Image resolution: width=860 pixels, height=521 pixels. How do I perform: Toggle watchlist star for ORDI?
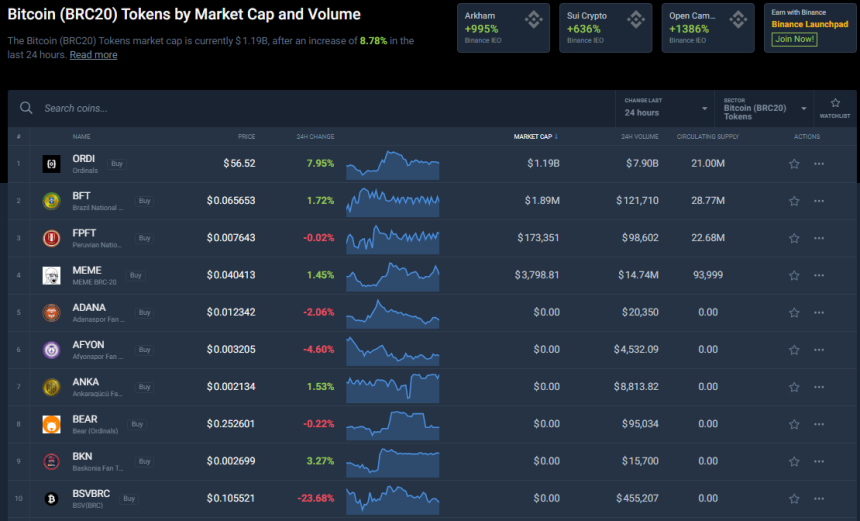tap(794, 164)
